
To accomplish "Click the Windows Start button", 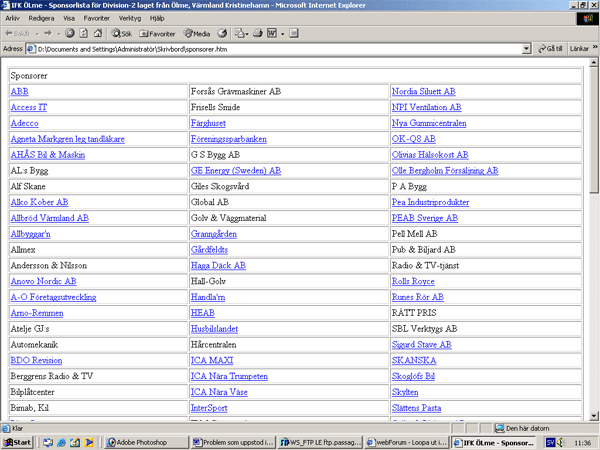I will tap(18, 442).
